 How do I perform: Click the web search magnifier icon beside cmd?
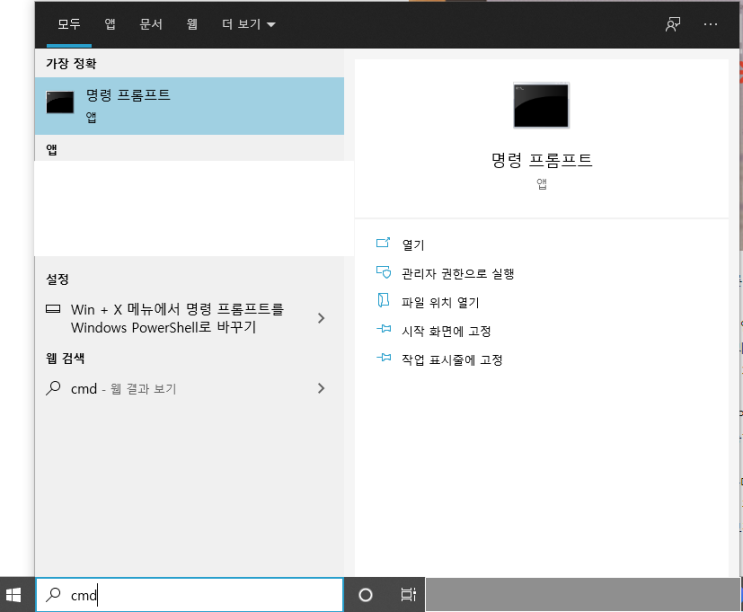pyautogui.click(x=53, y=388)
